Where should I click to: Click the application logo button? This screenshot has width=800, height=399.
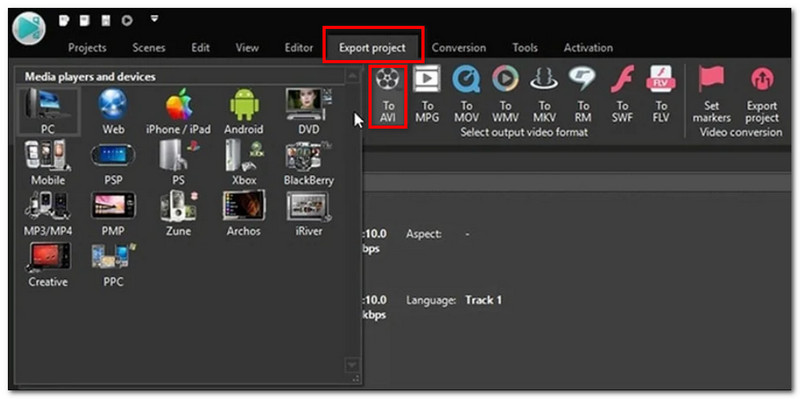(x=29, y=29)
